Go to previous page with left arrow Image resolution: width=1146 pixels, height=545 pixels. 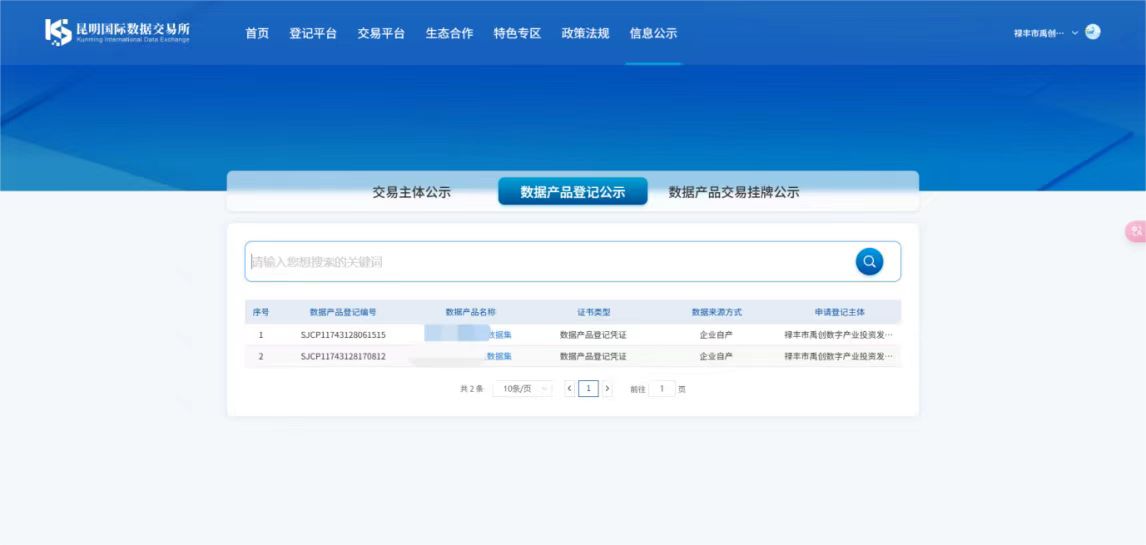(570, 389)
